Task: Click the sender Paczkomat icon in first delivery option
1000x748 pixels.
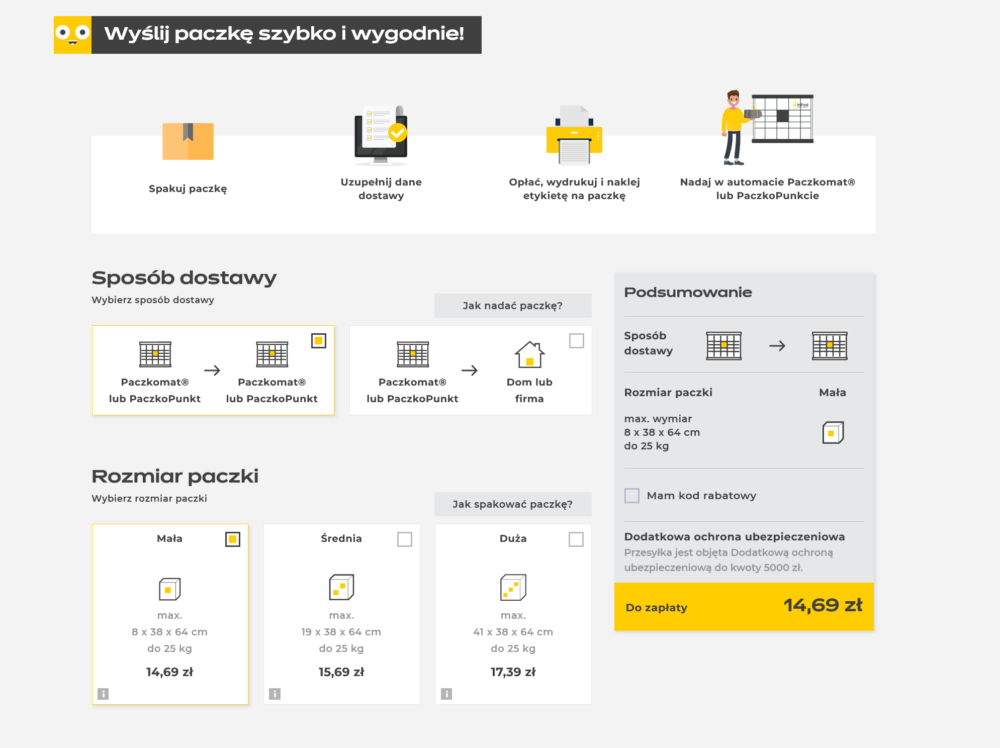Action: [x=155, y=354]
